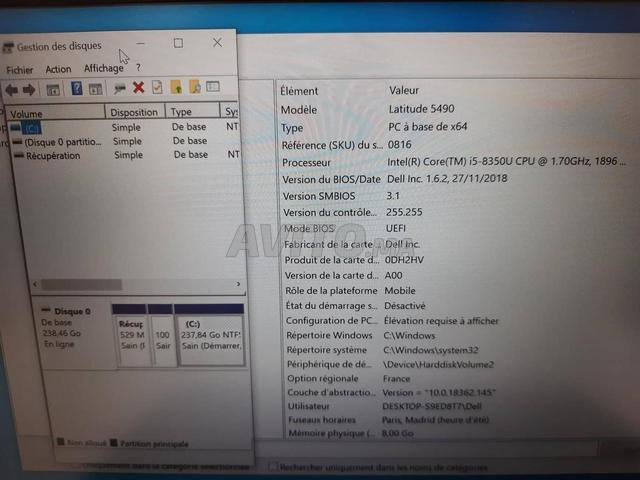Open the Action menu

coord(58,69)
